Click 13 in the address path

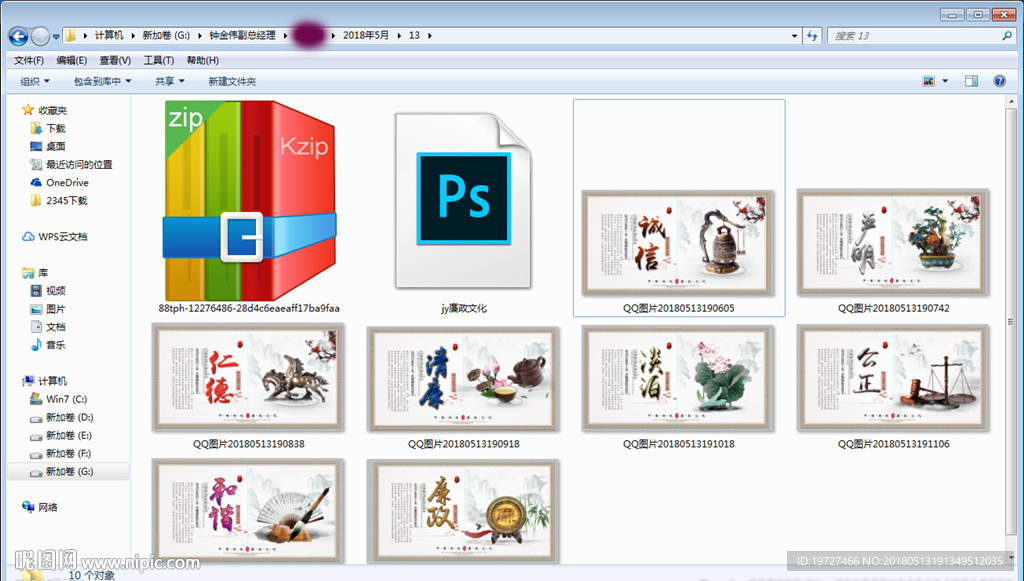click(x=414, y=35)
